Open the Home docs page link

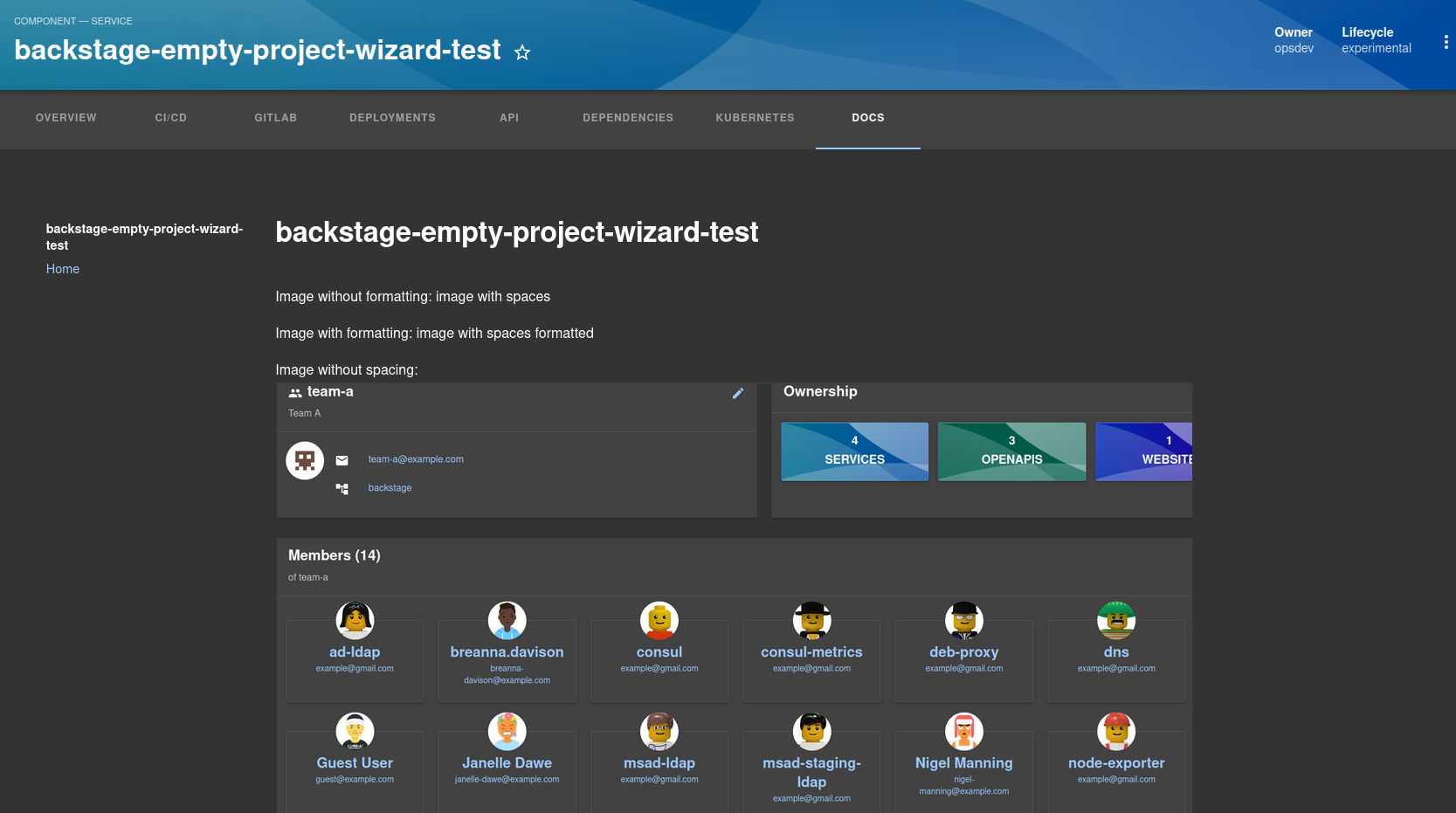tap(62, 269)
